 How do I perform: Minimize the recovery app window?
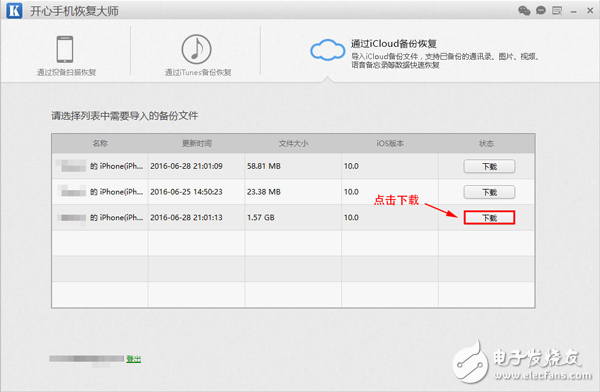(574, 12)
